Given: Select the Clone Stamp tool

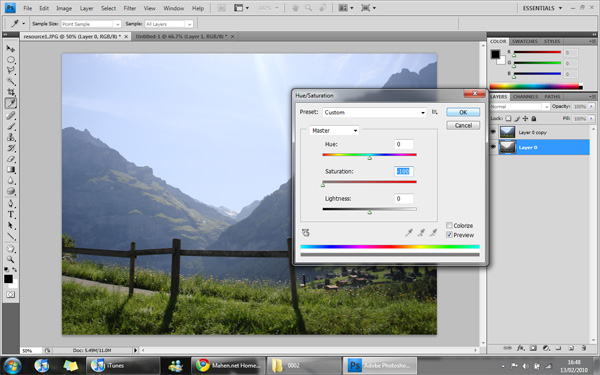Looking at the screenshot, I should pos(10,137).
